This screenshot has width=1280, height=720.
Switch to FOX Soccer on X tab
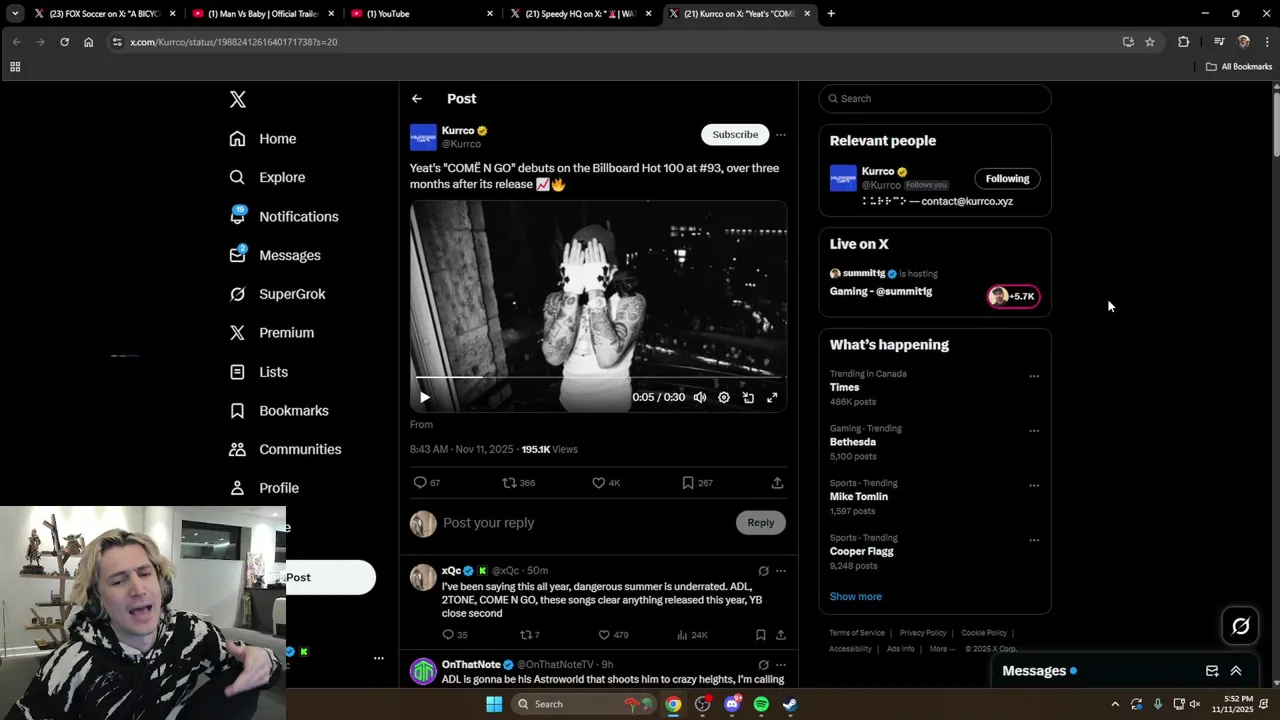pos(103,14)
